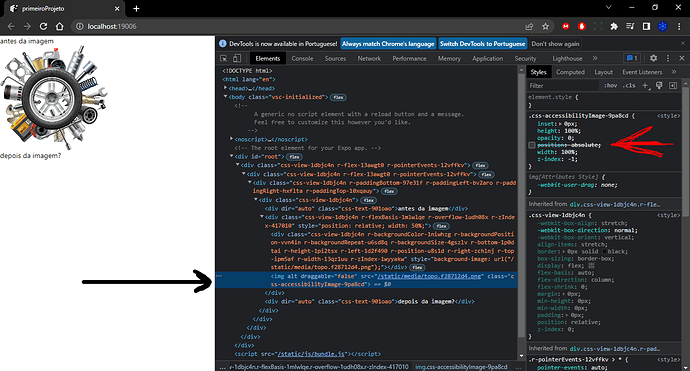Image resolution: width=690 pixels, height=371 pixels.
Task: Open the browser extensions puzzle icon
Action: tap(614, 26)
